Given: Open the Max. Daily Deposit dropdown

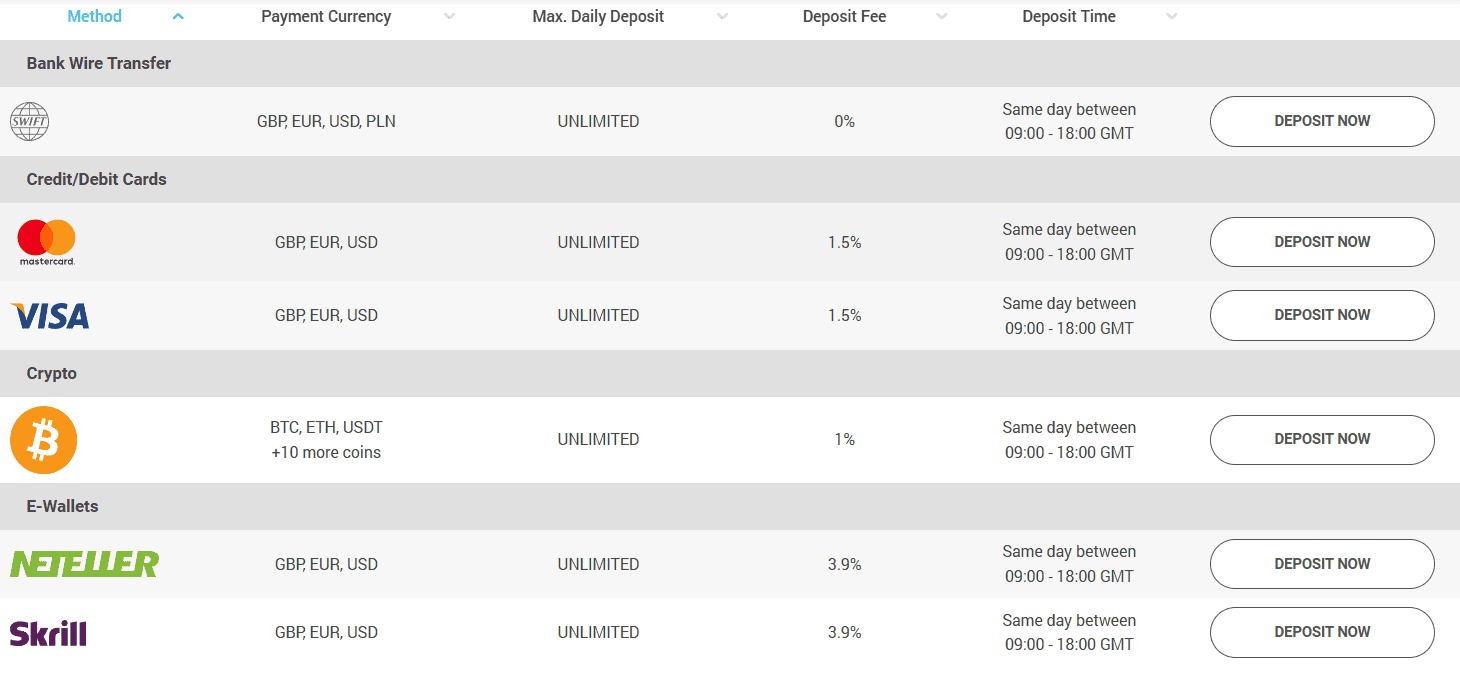Looking at the screenshot, I should [722, 16].
